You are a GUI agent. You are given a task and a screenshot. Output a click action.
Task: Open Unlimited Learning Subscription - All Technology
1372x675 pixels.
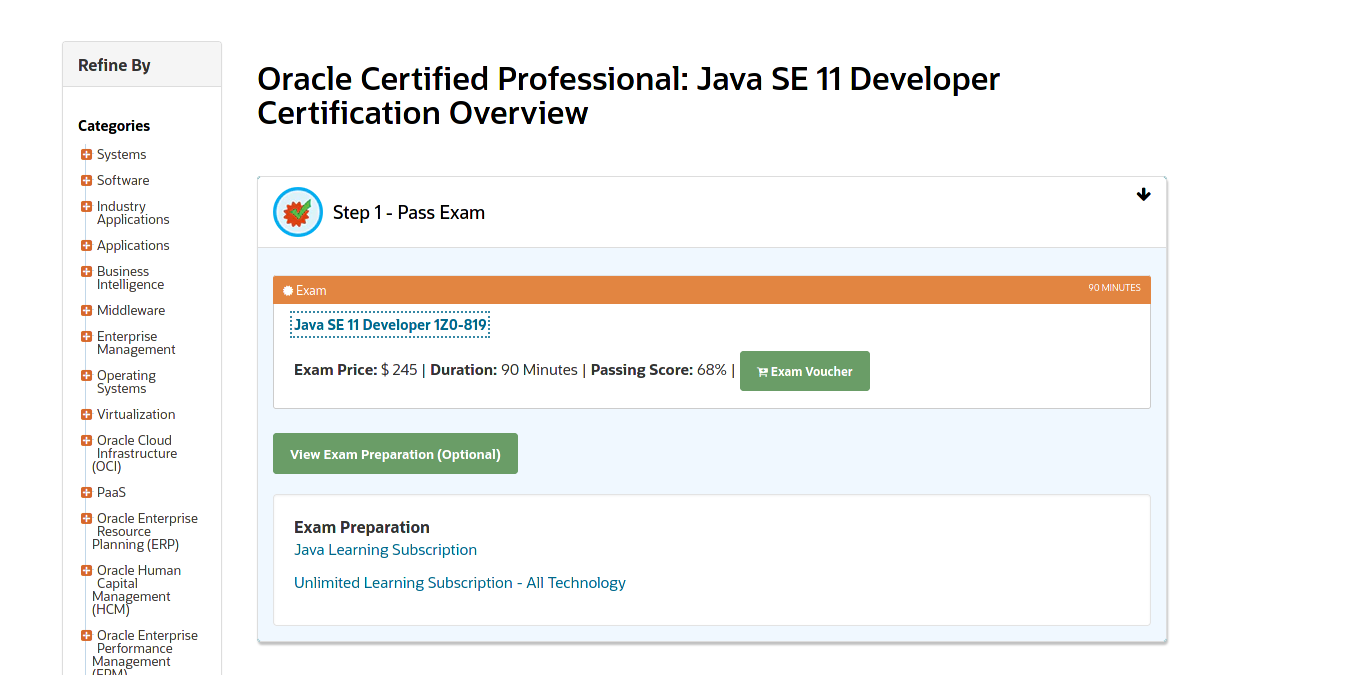[460, 583]
